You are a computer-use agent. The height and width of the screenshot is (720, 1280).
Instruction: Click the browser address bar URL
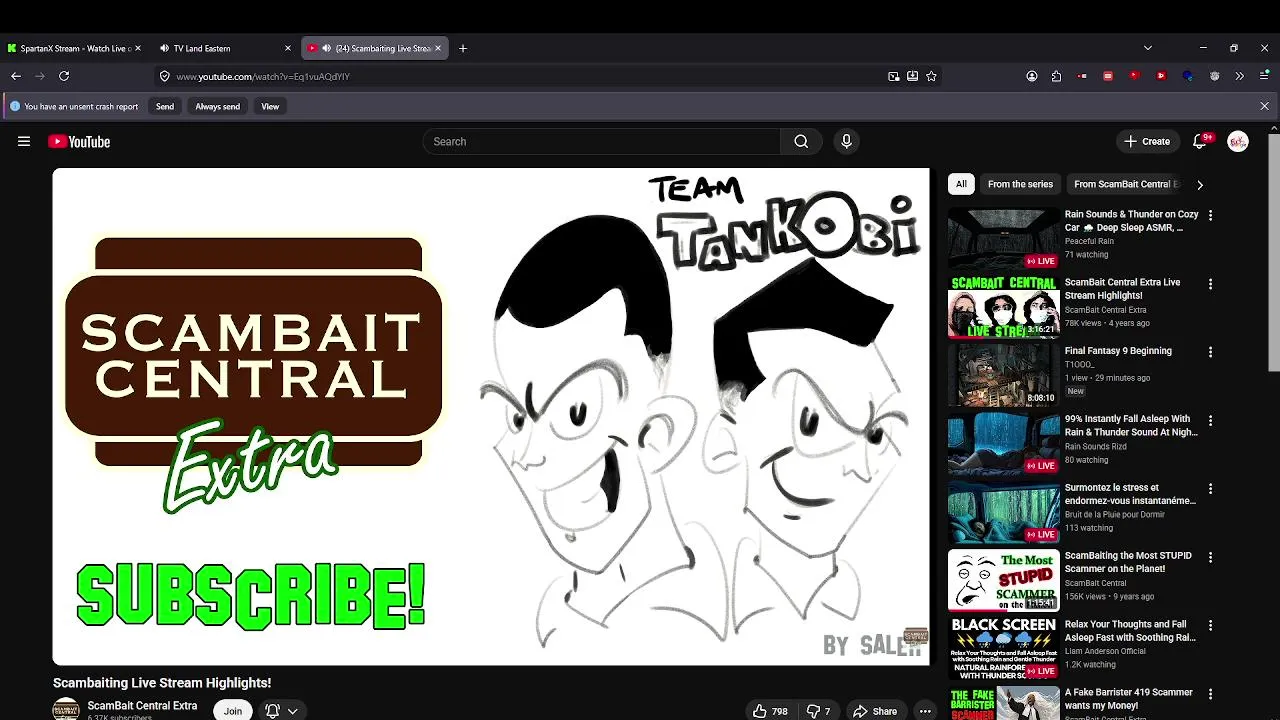263,76
